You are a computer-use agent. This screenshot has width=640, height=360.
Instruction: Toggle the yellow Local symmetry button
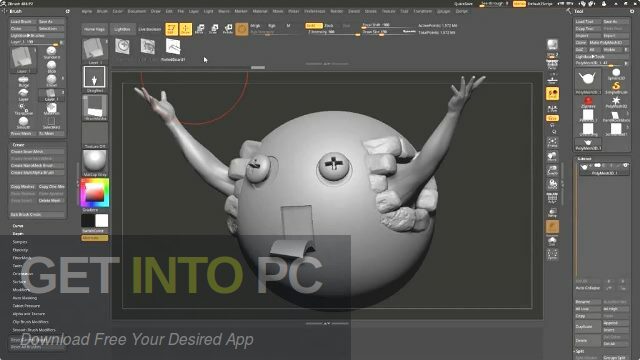(552, 93)
